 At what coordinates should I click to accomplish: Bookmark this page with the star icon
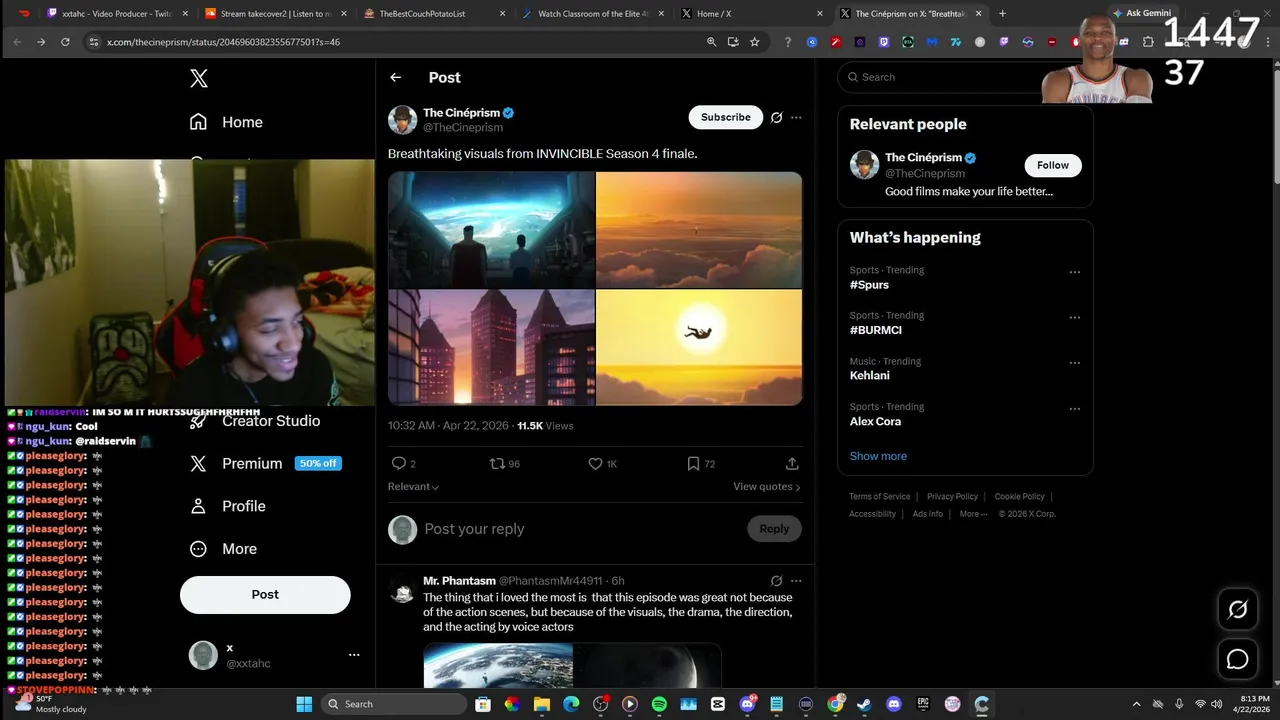point(755,42)
